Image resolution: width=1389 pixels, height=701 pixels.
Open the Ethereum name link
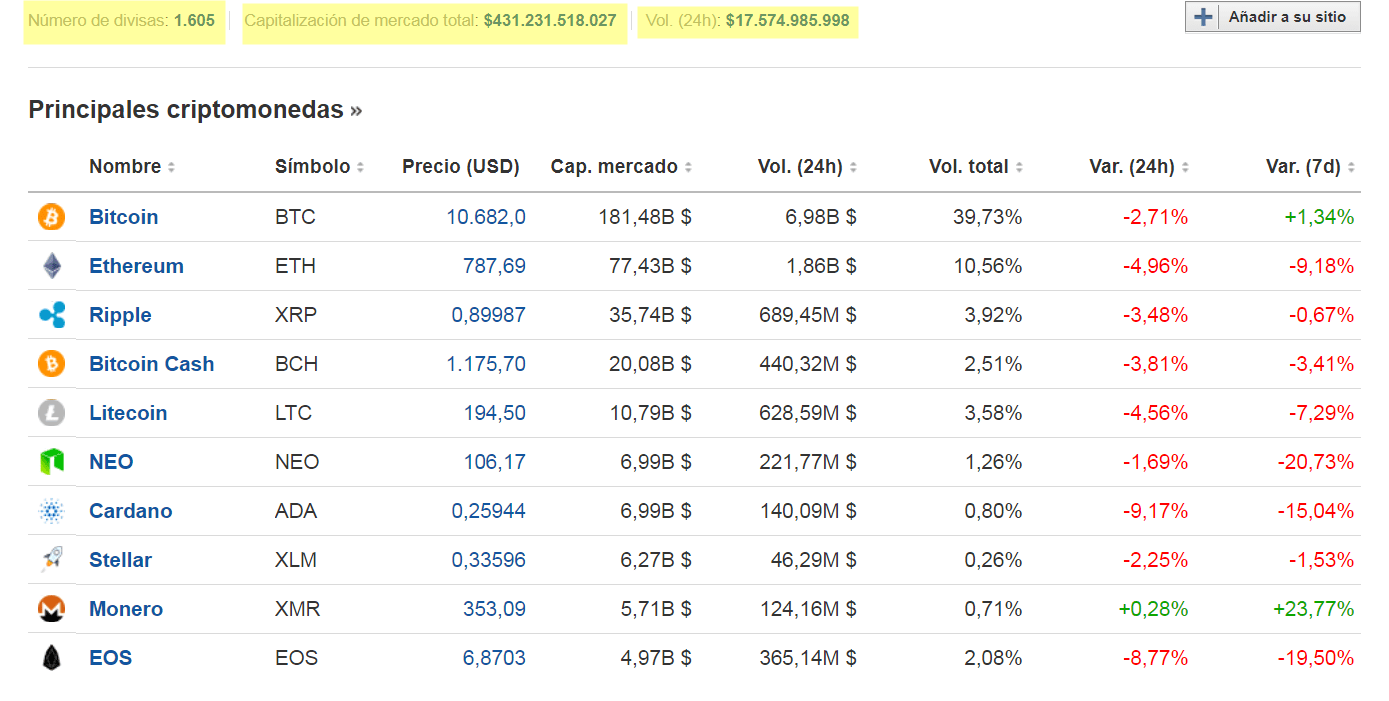tap(136, 266)
